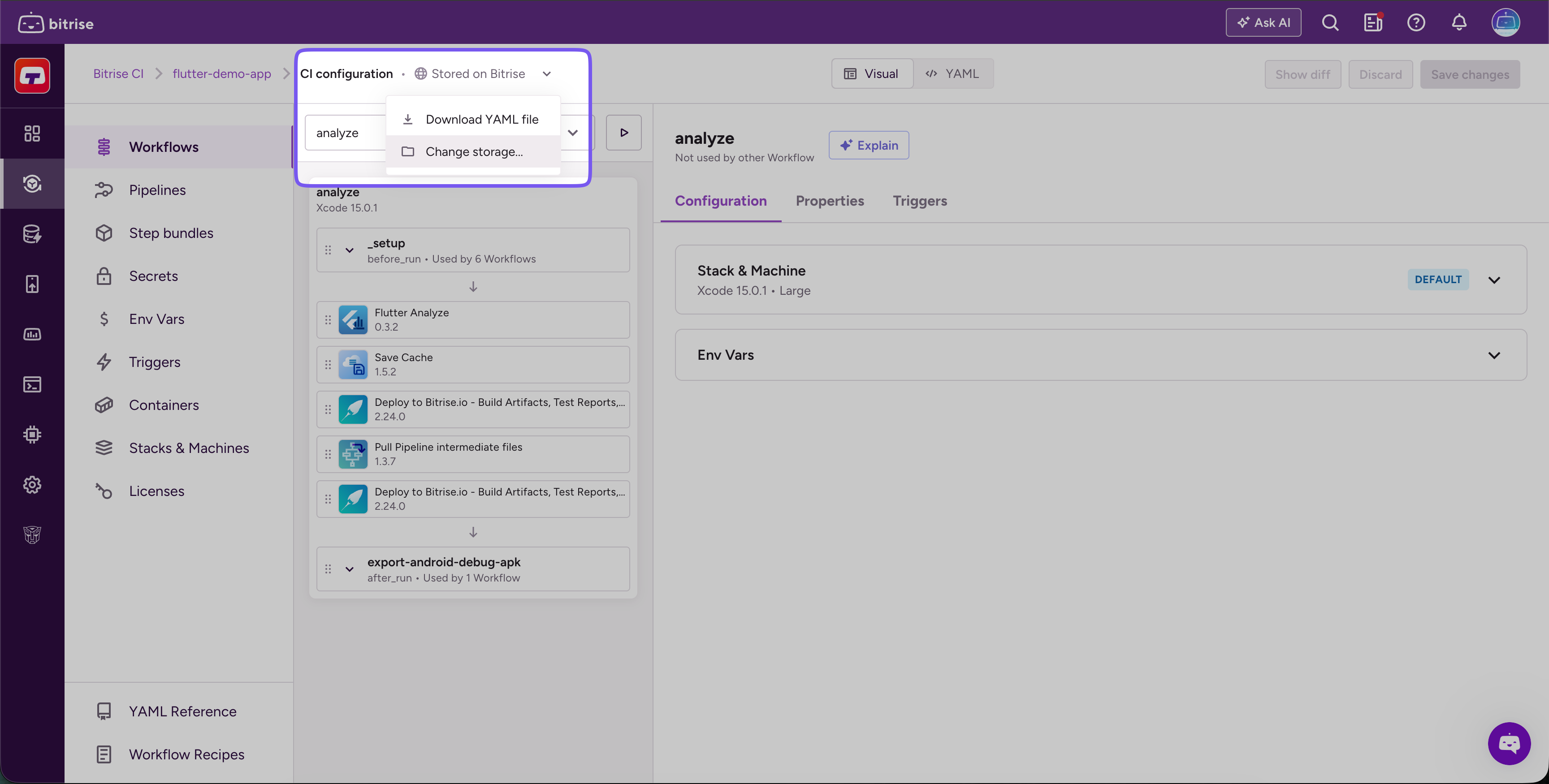The width and height of the screenshot is (1549, 784).
Task: Open notifications bell
Action: click(x=1459, y=23)
